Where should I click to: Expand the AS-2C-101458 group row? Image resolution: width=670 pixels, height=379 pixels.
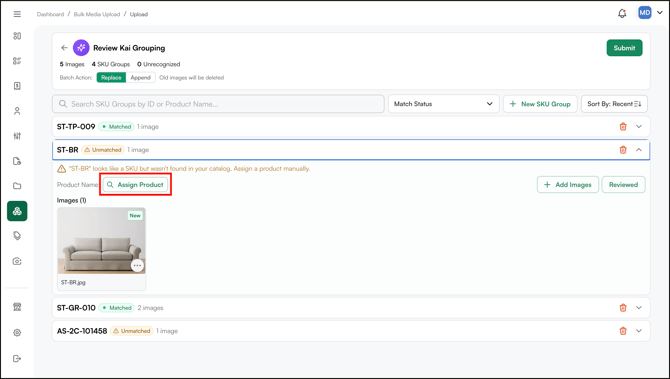639,331
